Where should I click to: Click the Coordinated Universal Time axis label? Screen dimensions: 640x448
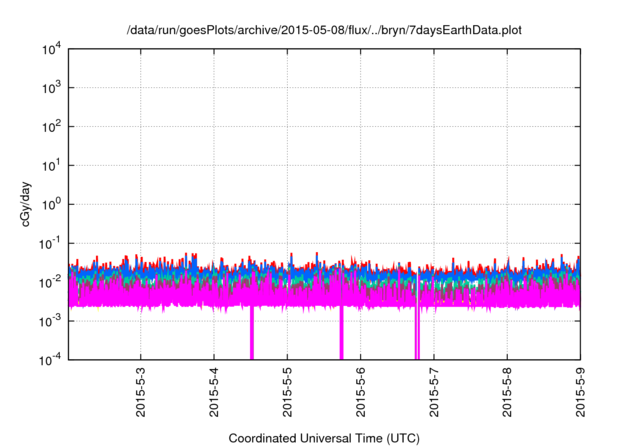[x=324, y=438]
